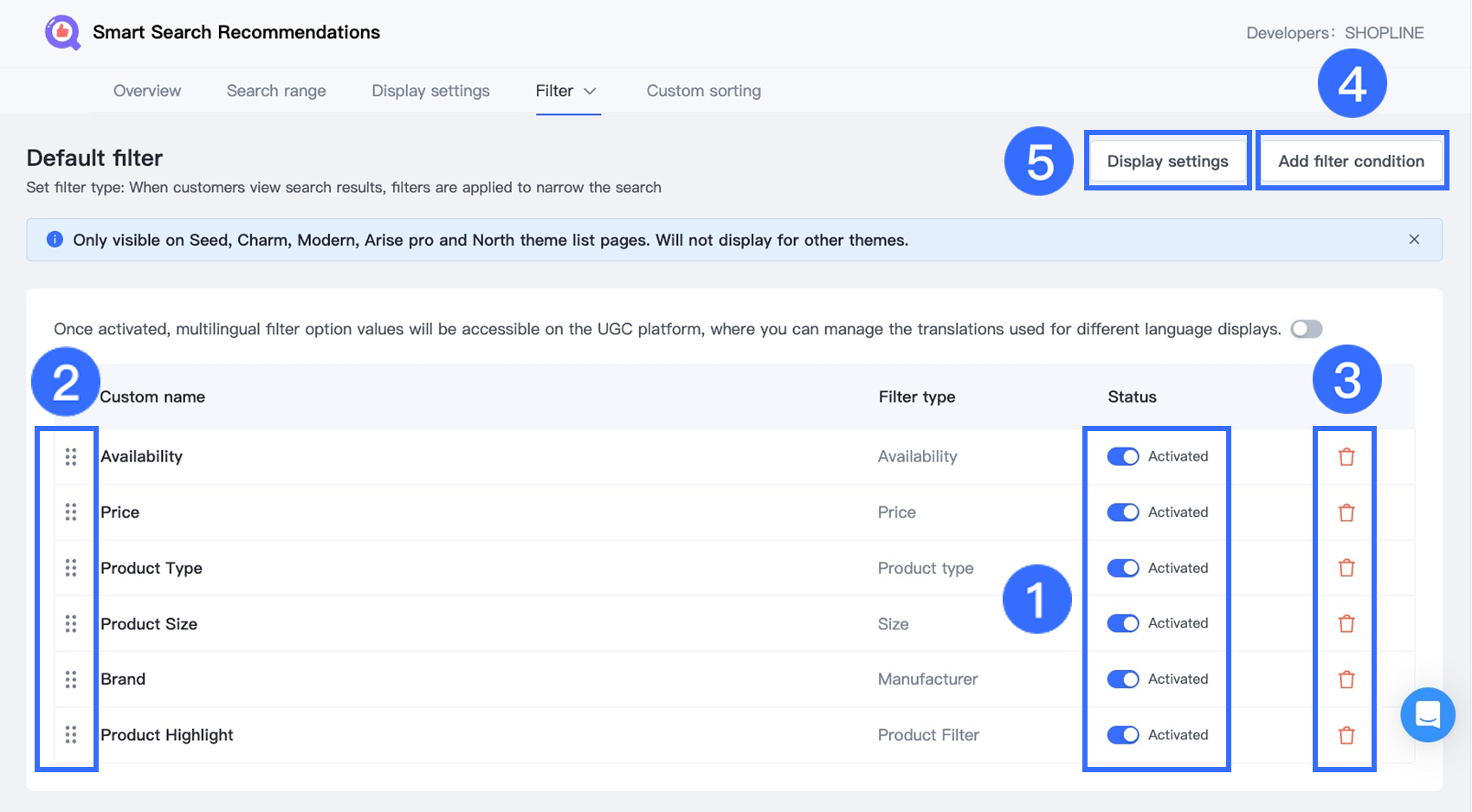The image size is (1472, 812).
Task: Click the blue info icon in banner
Action: coord(55,240)
